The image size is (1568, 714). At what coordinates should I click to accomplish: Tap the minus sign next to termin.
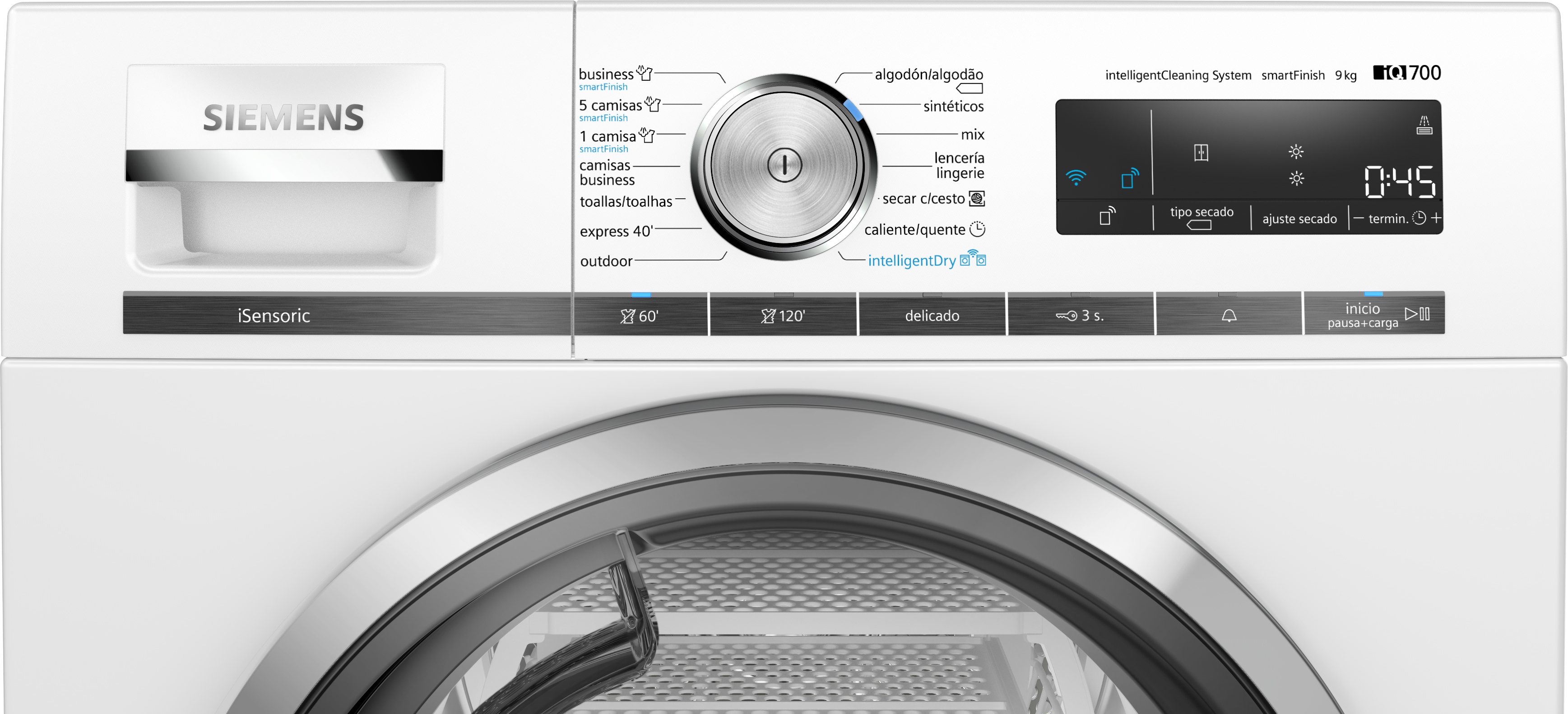pyautogui.click(x=1359, y=218)
